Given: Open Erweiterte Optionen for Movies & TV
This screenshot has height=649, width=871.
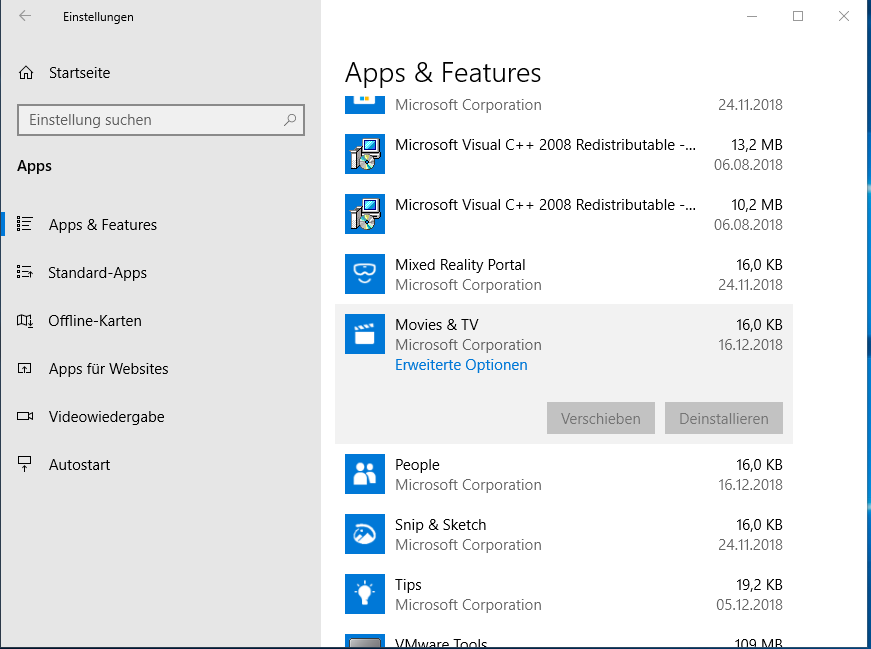Looking at the screenshot, I should [461, 365].
